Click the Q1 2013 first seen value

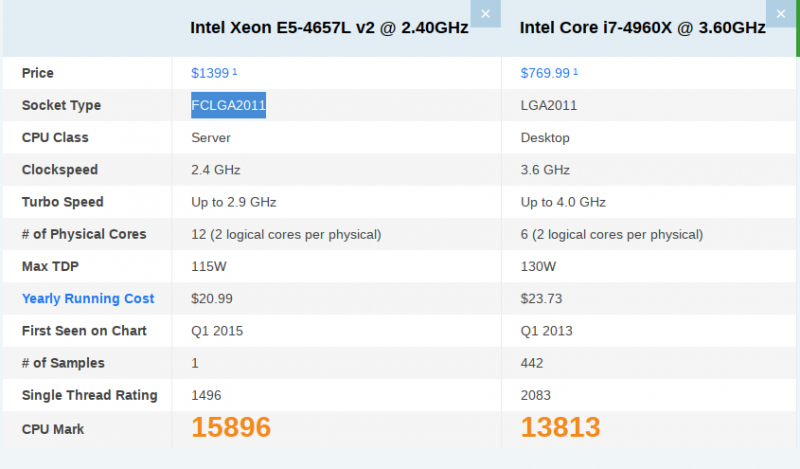(546, 331)
